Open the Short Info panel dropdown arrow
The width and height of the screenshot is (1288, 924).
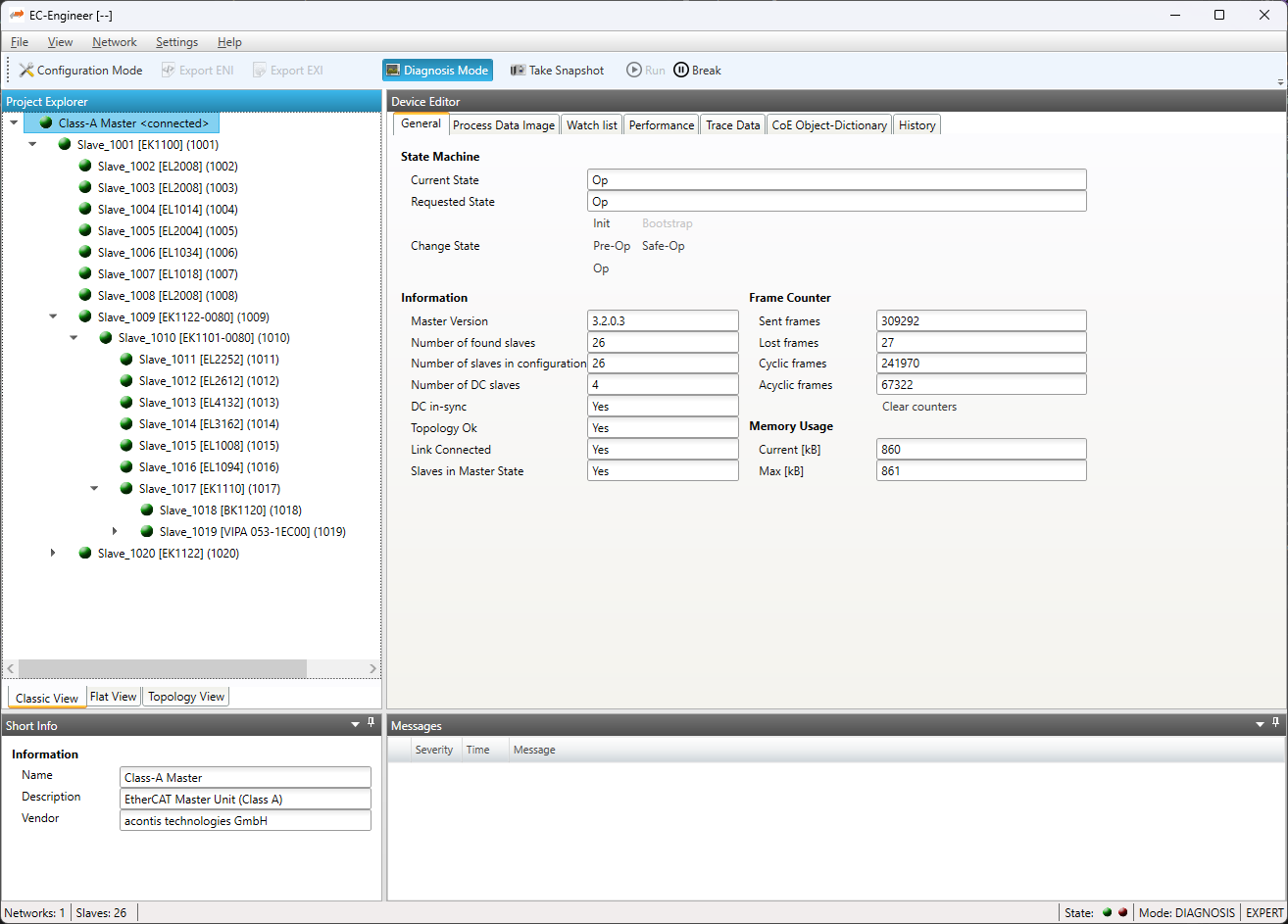pos(355,724)
